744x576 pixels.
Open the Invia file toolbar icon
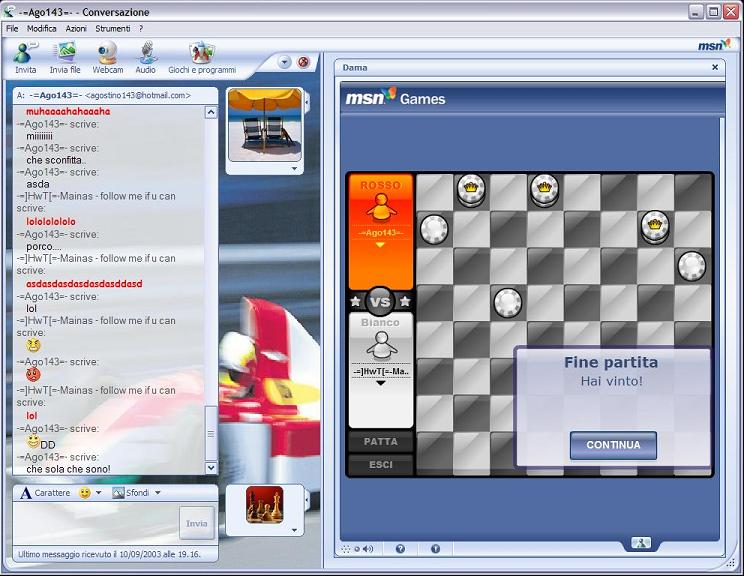(65, 57)
